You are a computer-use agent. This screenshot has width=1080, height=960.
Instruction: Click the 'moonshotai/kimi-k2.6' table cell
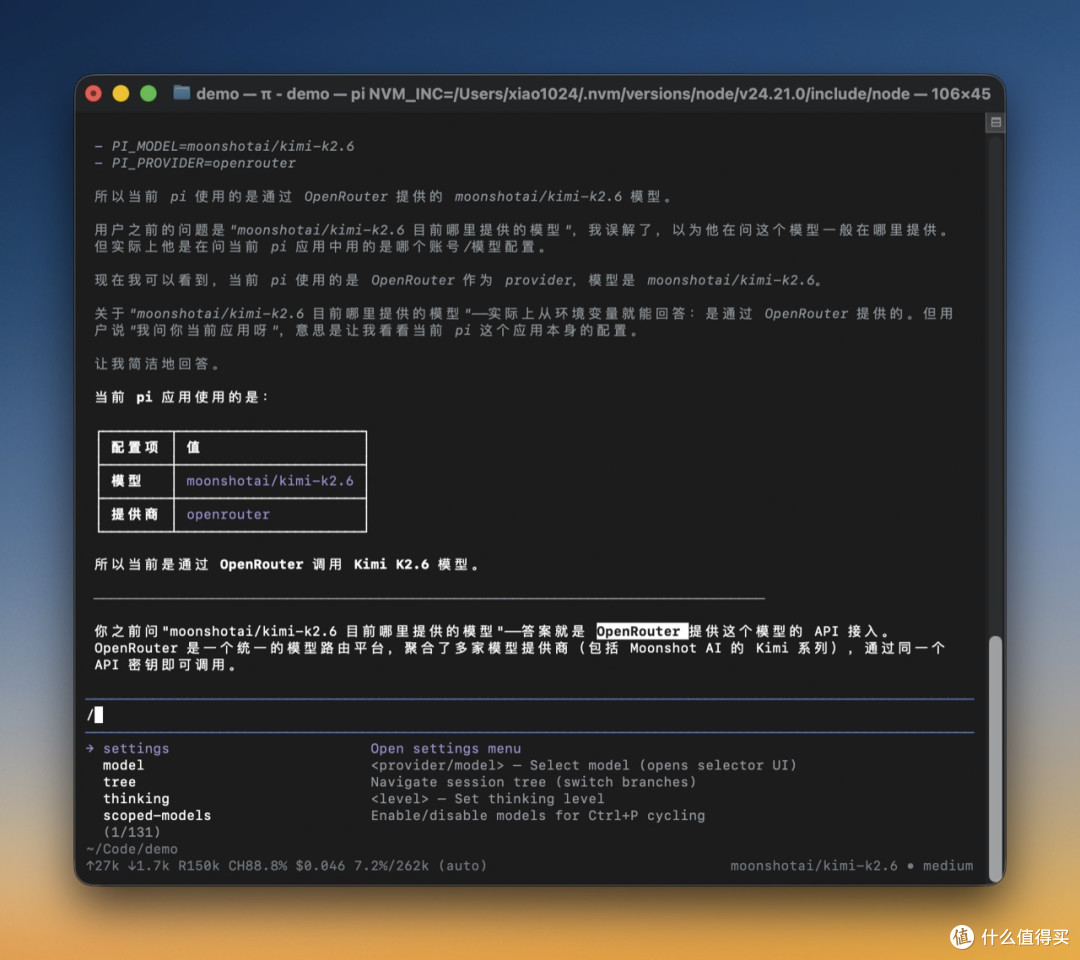269,481
